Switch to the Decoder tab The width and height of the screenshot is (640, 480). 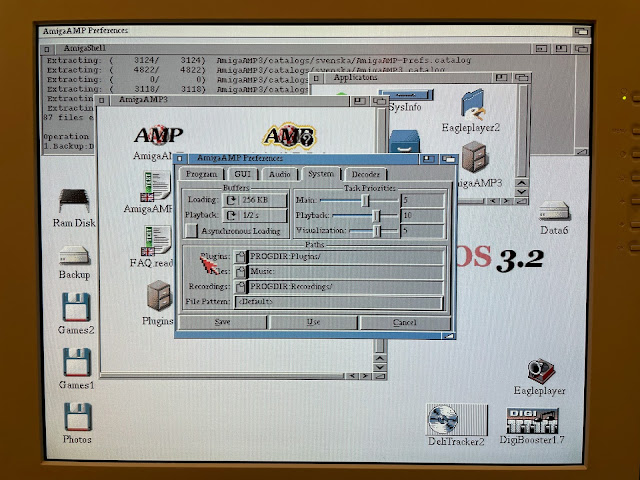(x=365, y=174)
